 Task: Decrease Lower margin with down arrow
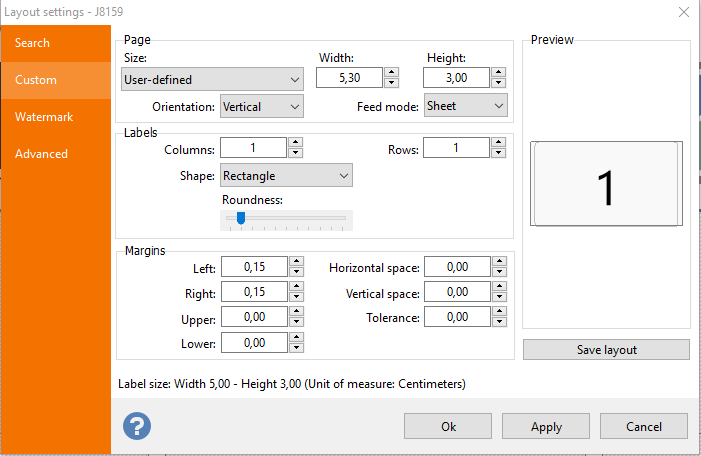[x=296, y=348]
